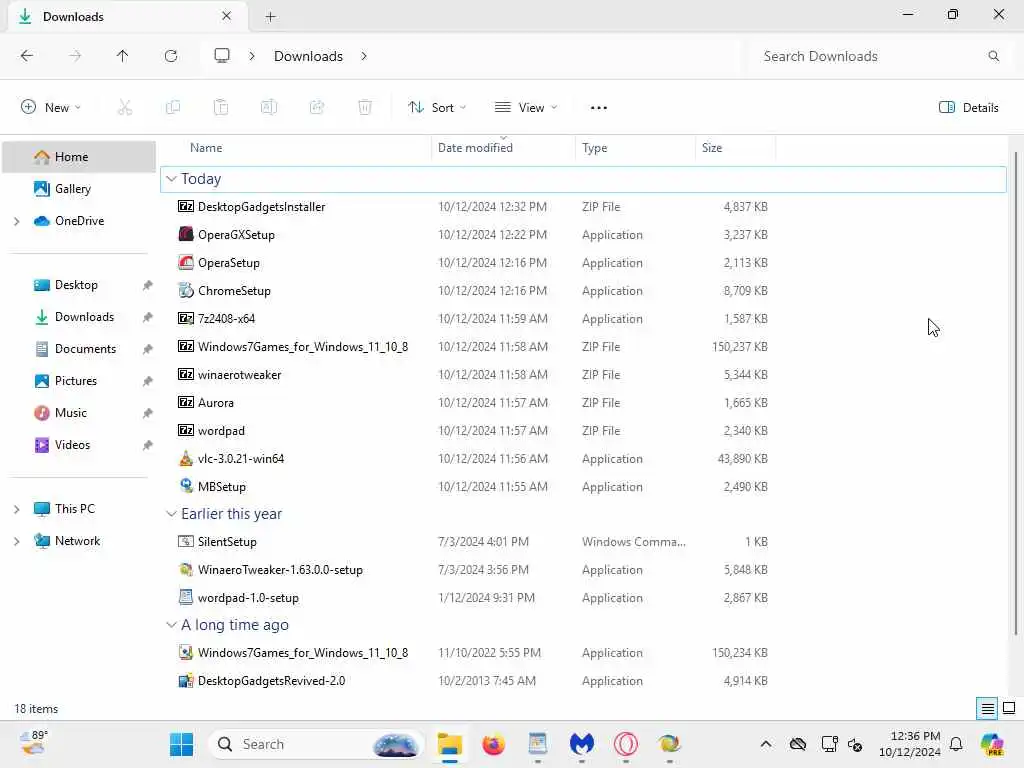Select Home in the sidebar
Viewport: 1024px width, 768px height.
tap(79, 157)
